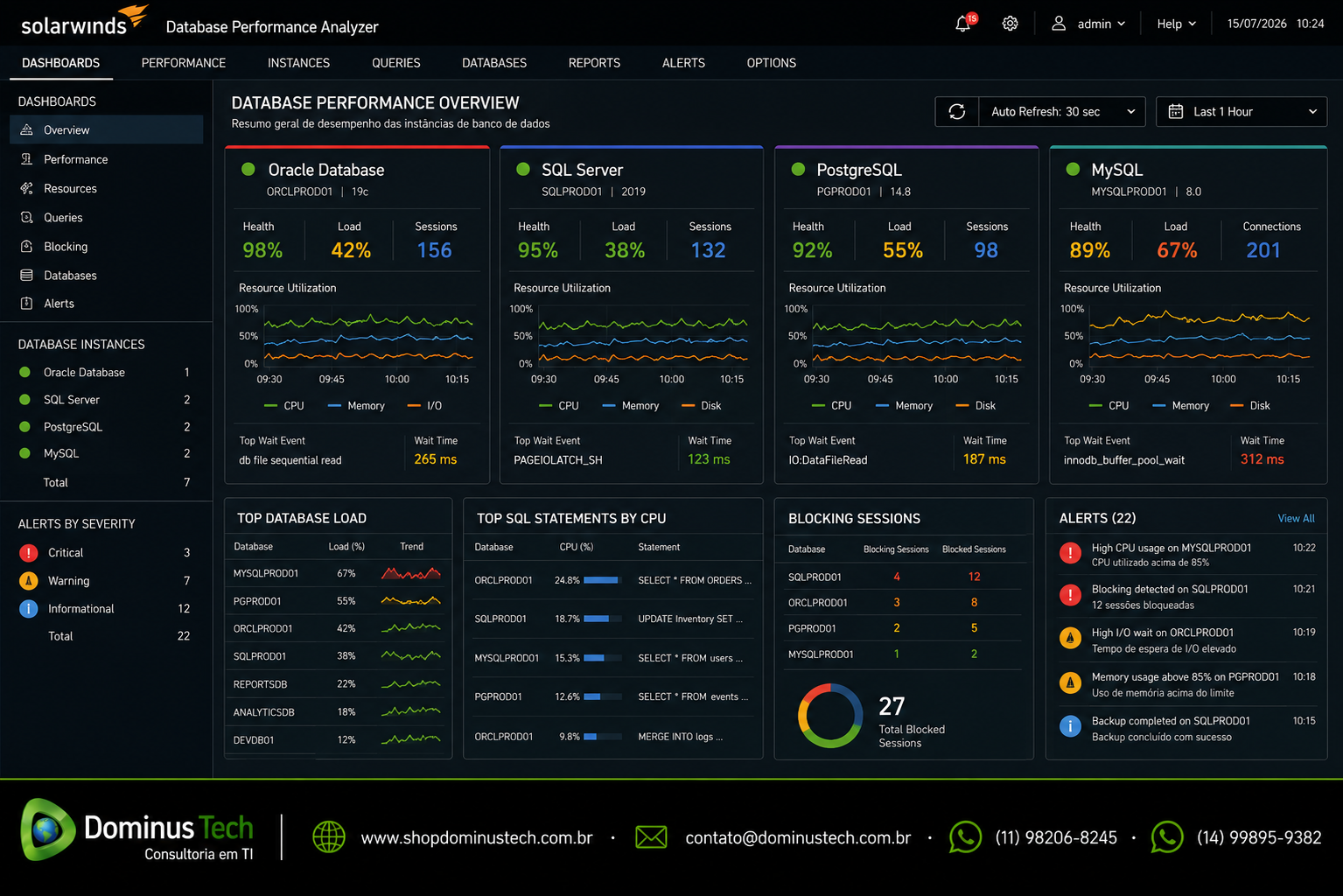Image resolution: width=1343 pixels, height=896 pixels.
Task: Open the QUERIES tab
Action: (396, 63)
